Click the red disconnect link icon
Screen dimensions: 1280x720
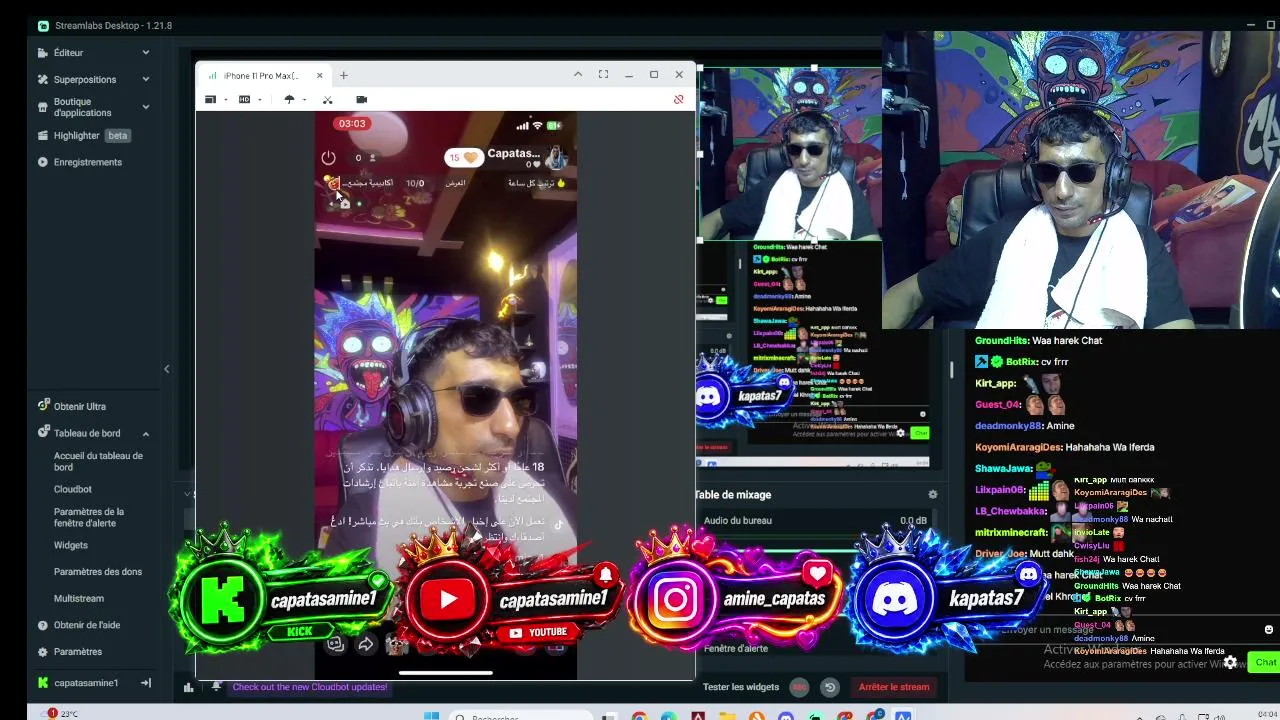coord(679,99)
